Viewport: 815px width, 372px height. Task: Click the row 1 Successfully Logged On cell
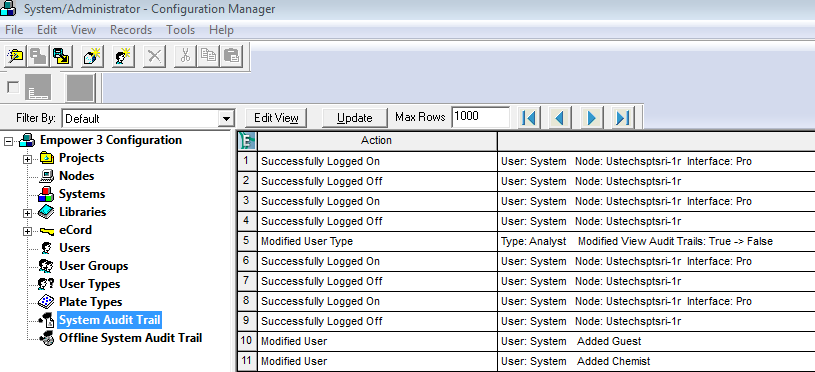tap(377, 162)
